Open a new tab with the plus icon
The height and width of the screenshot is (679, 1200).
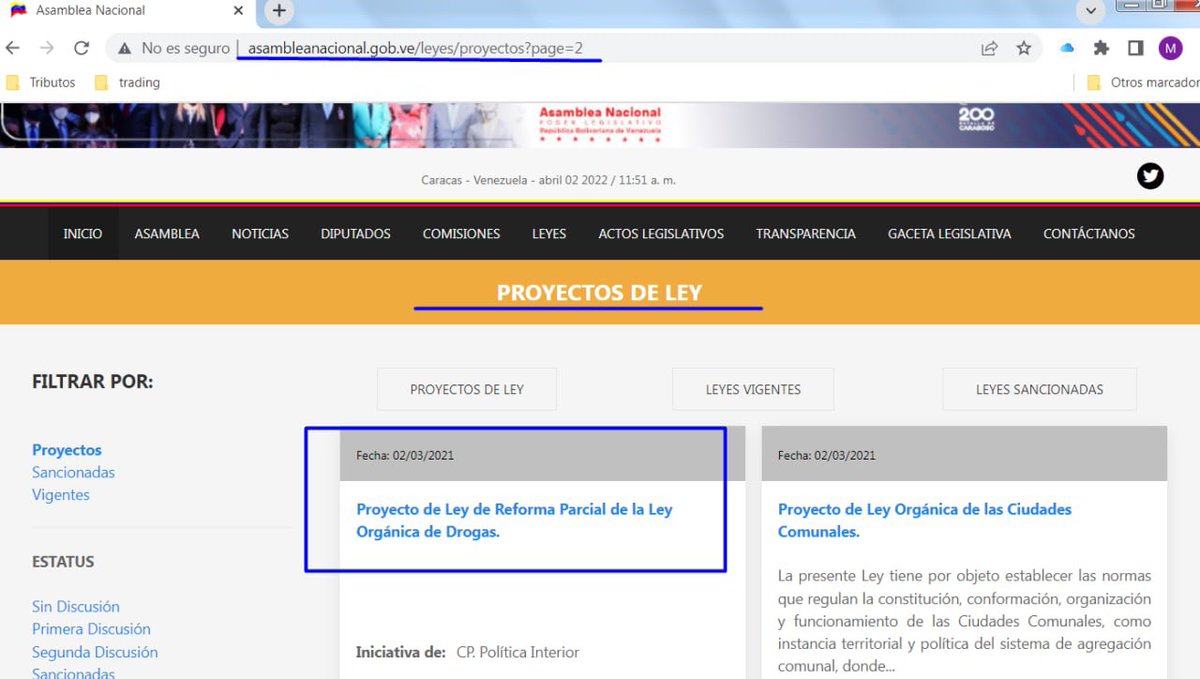pyautogui.click(x=279, y=11)
